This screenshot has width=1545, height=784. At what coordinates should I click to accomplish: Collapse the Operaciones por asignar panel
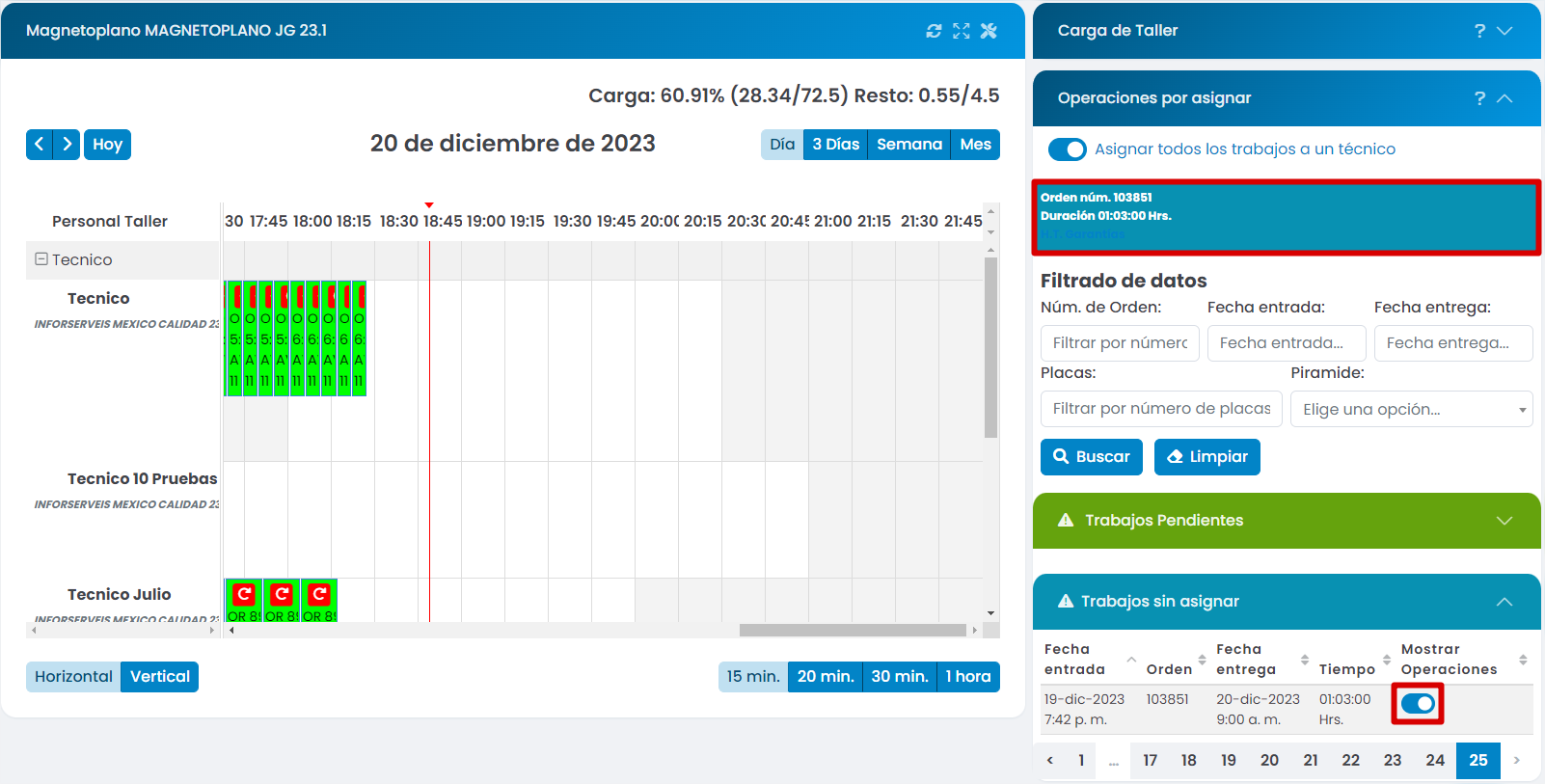1504,98
